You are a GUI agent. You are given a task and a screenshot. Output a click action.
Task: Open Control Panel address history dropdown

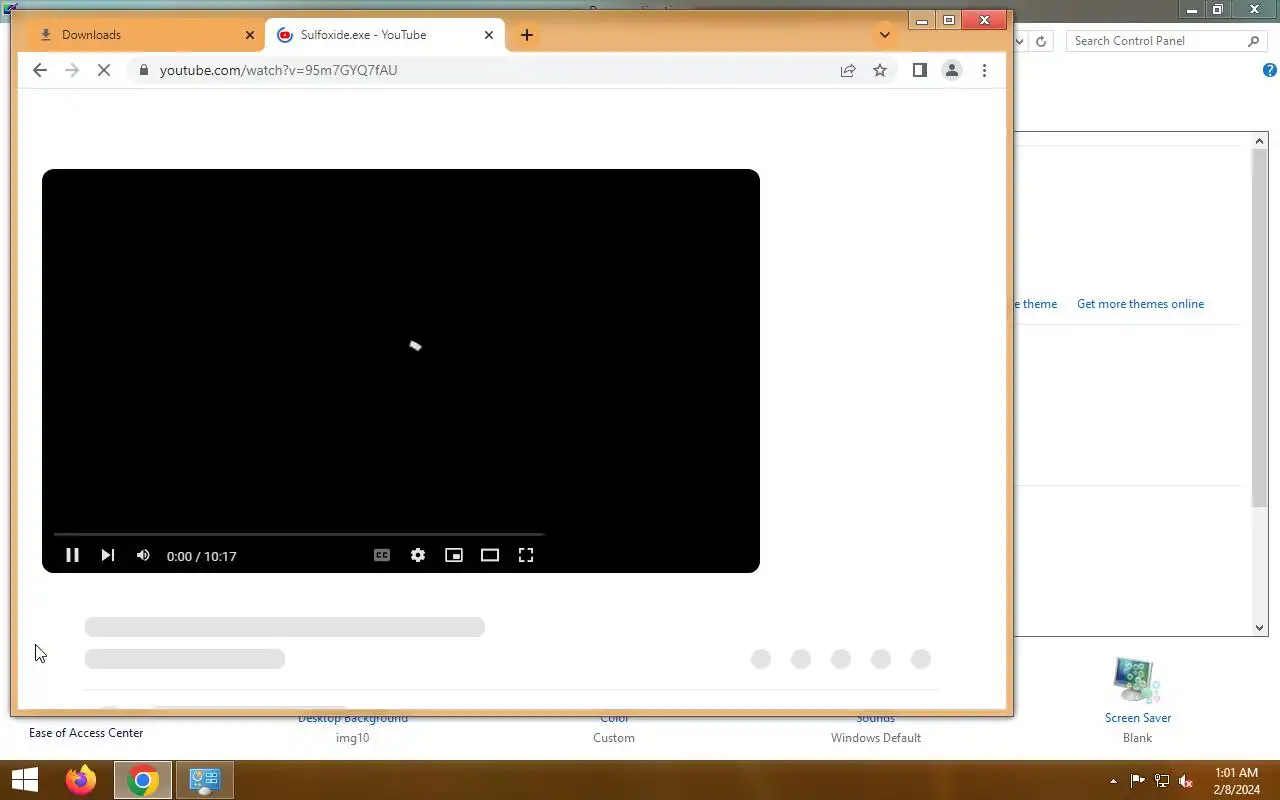pyautogui.click(x=1020, y=41)
